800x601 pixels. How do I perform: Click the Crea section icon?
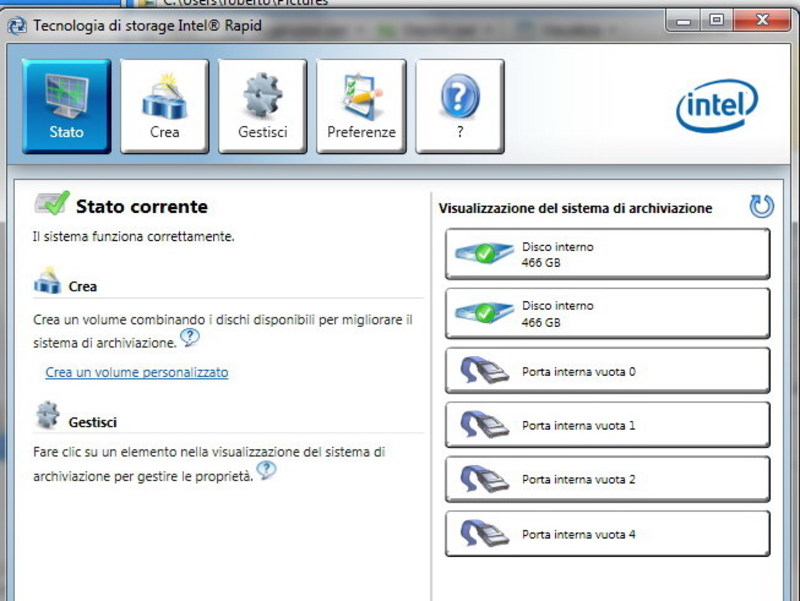pyautogui.click(x=47, y=281)
